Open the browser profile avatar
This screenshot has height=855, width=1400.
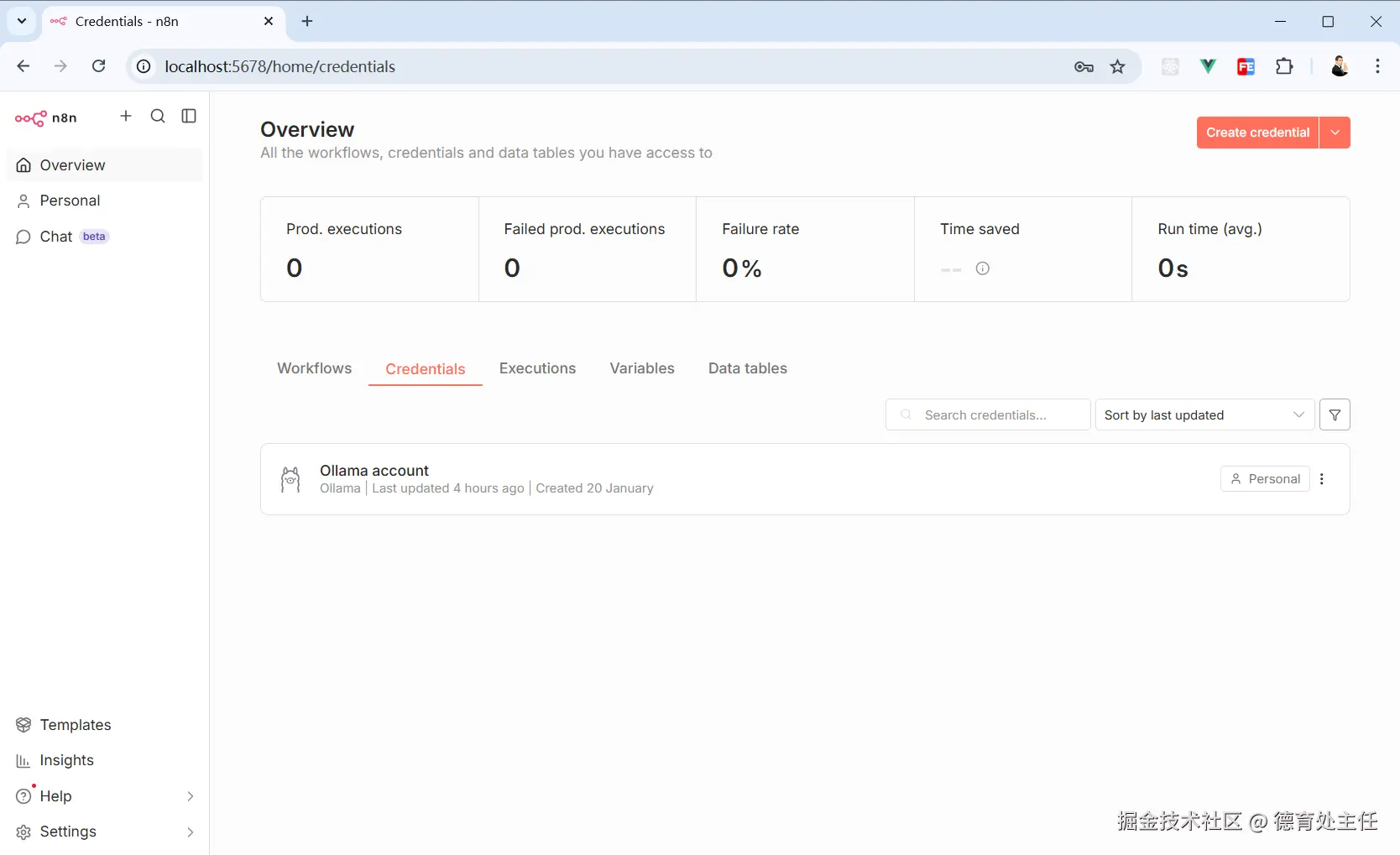1340,67
